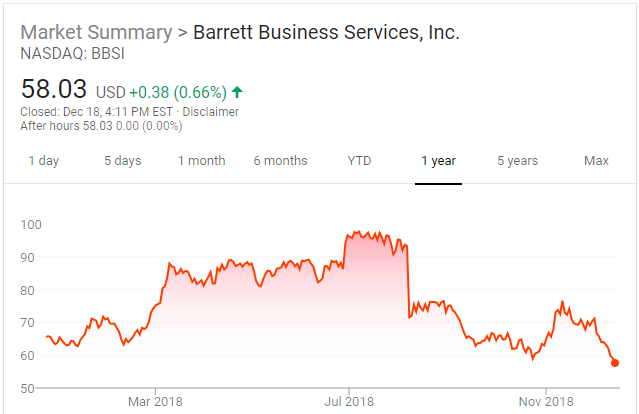Viewport: 639px width, 414px height.
Task: Open the 6 months tab
Action: click(x=280, y=161)
